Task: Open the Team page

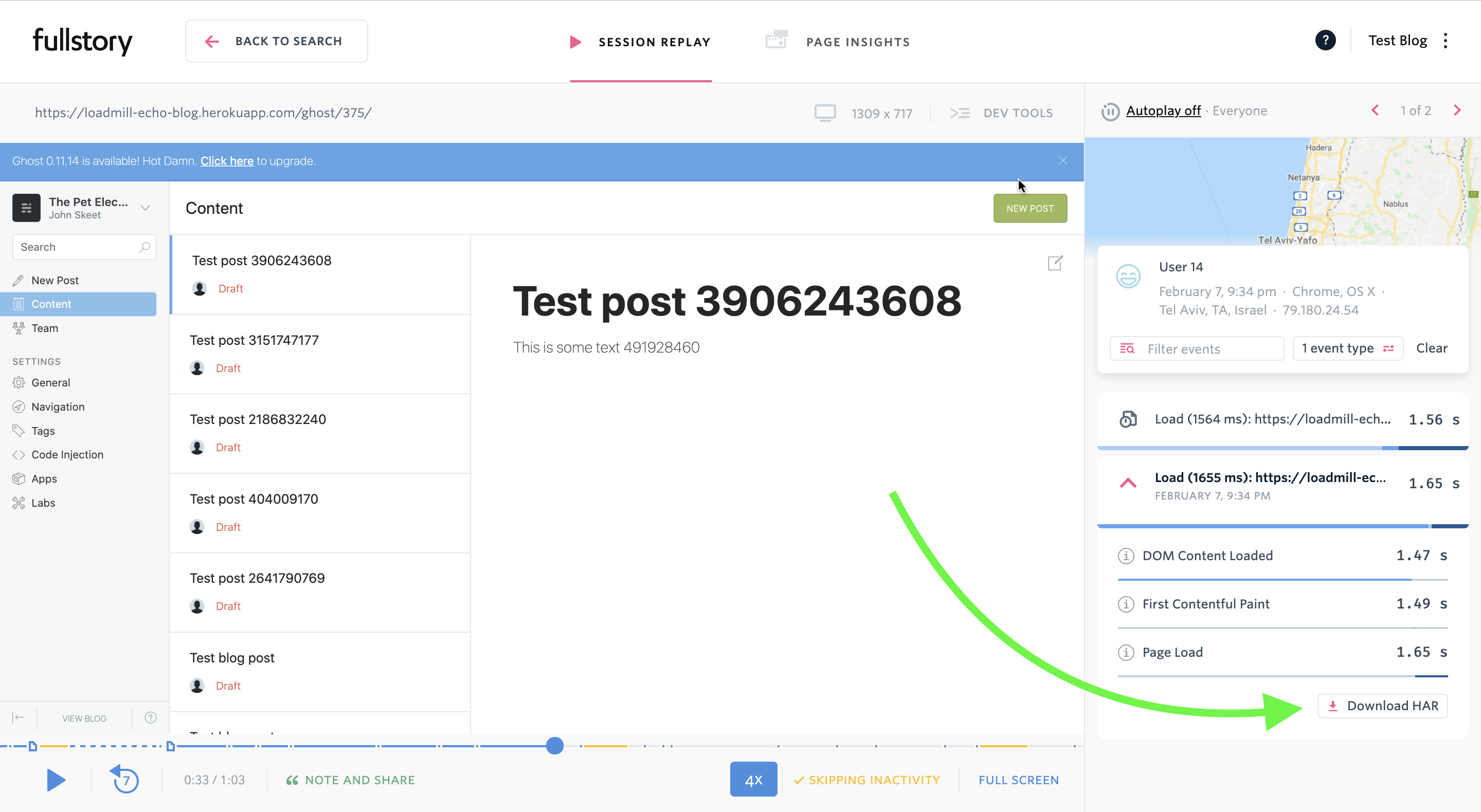Action: click(x=45, y=328)
